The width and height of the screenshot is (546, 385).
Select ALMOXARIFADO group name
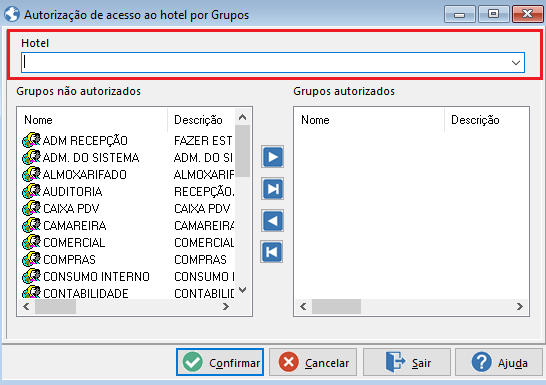85,175
